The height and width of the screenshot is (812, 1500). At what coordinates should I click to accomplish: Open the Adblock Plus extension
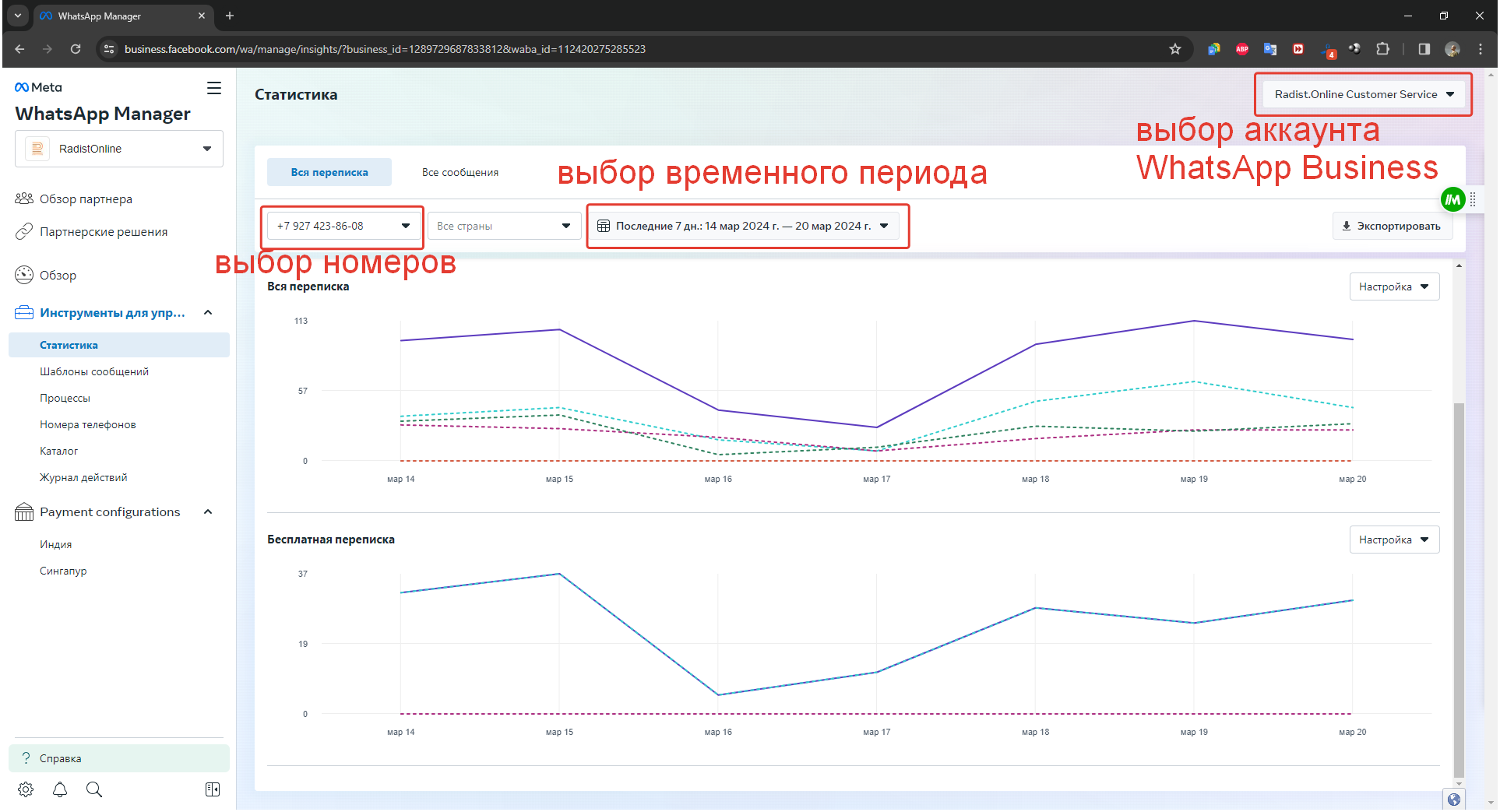[x=1242, y=49]
